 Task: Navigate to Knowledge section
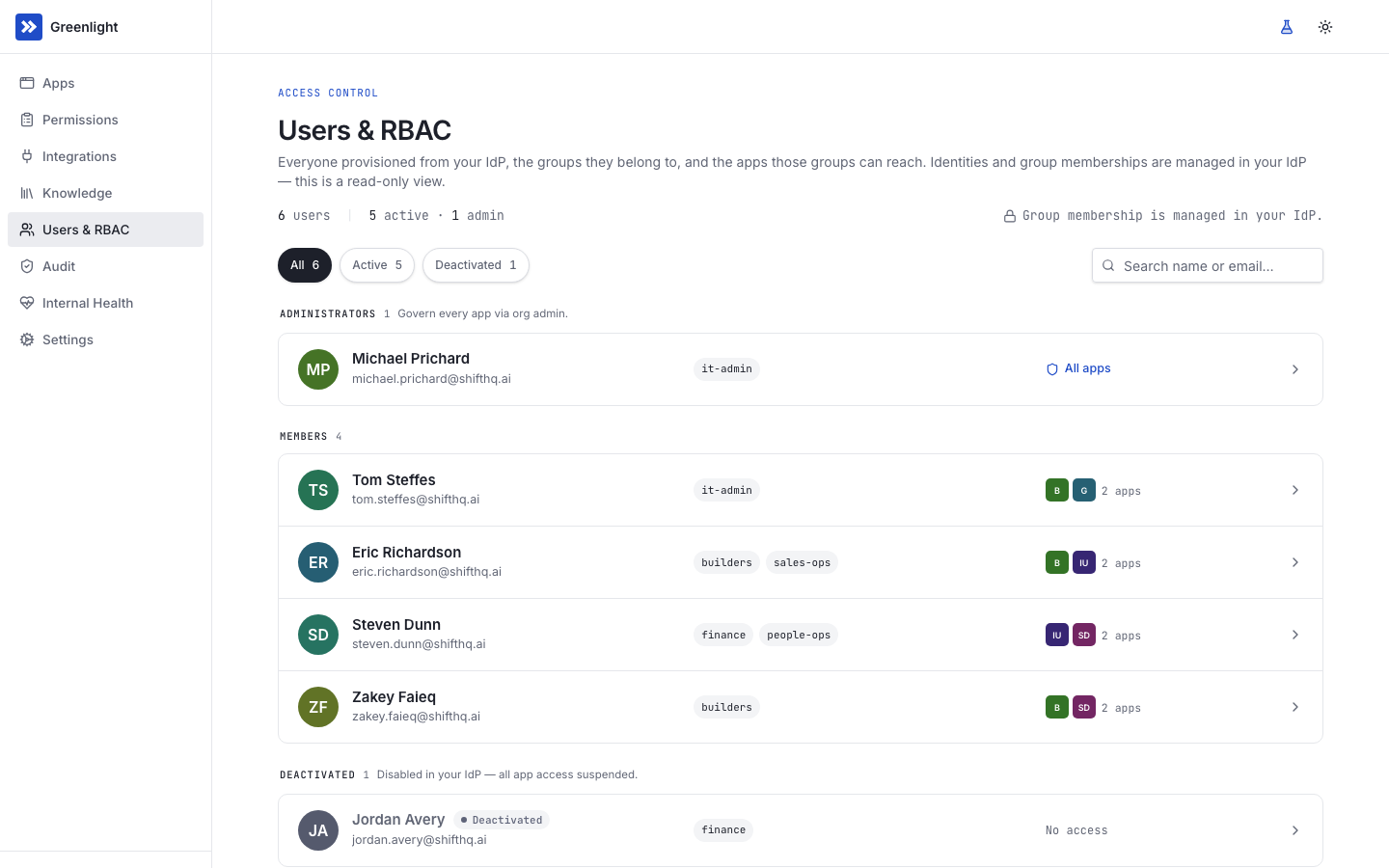click(x=106, y=193)
